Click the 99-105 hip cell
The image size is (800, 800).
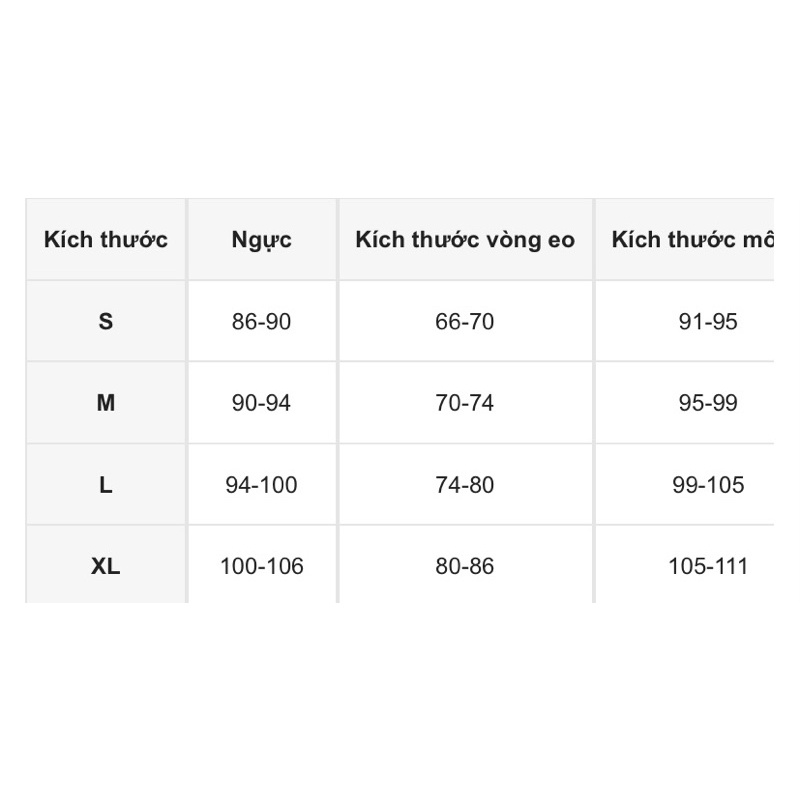[x=708, y=485]
